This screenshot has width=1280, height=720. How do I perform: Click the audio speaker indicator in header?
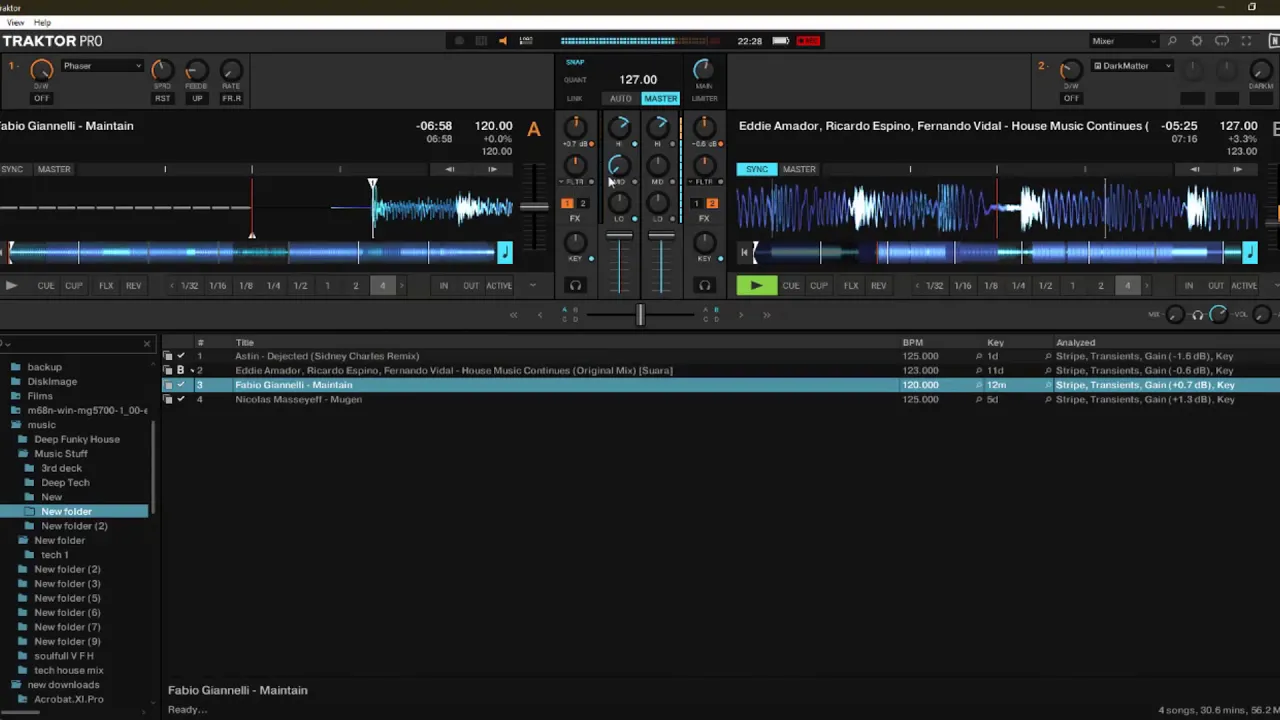[502, 41]
